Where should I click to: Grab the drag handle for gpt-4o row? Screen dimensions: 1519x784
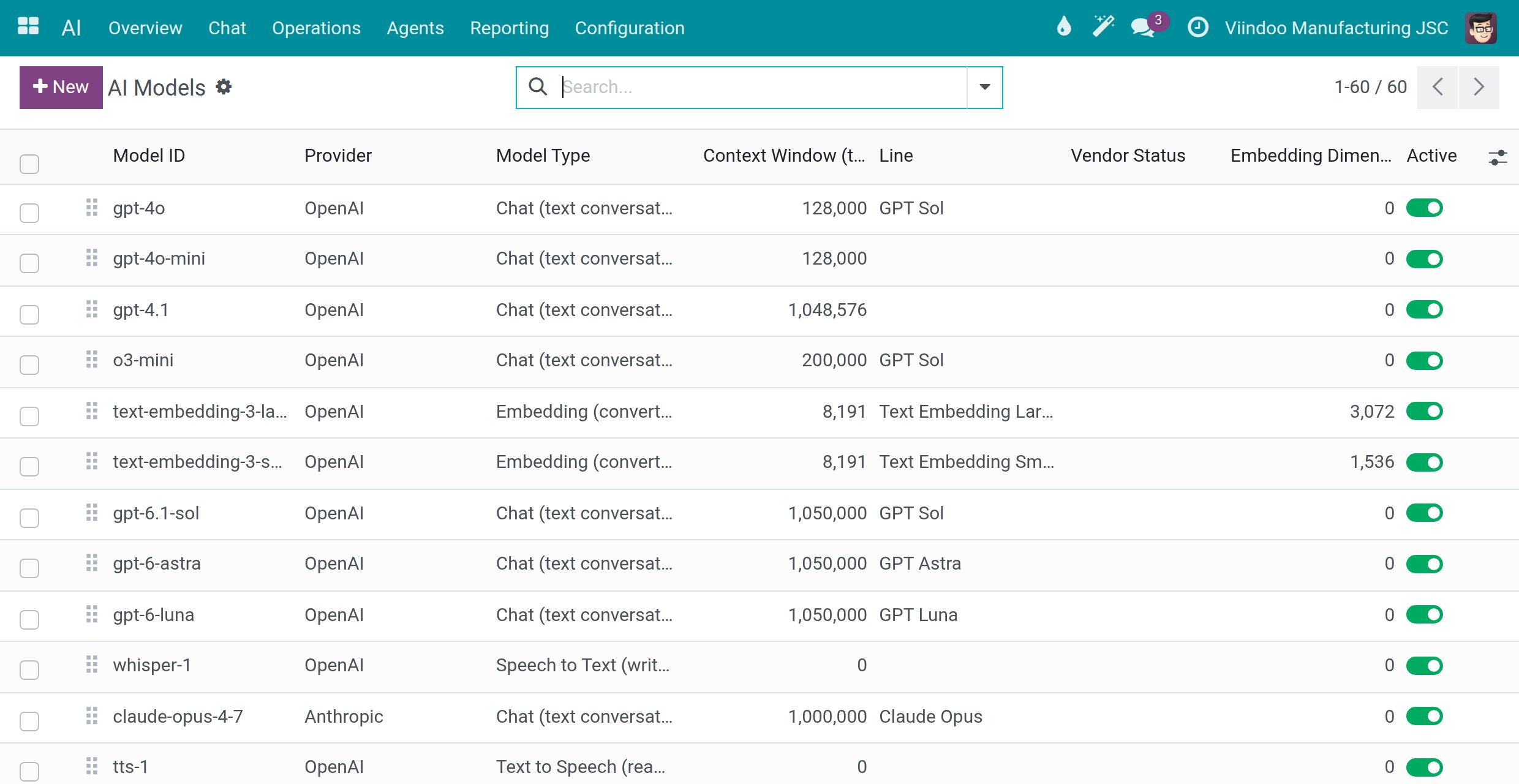[x=92, y=208]
